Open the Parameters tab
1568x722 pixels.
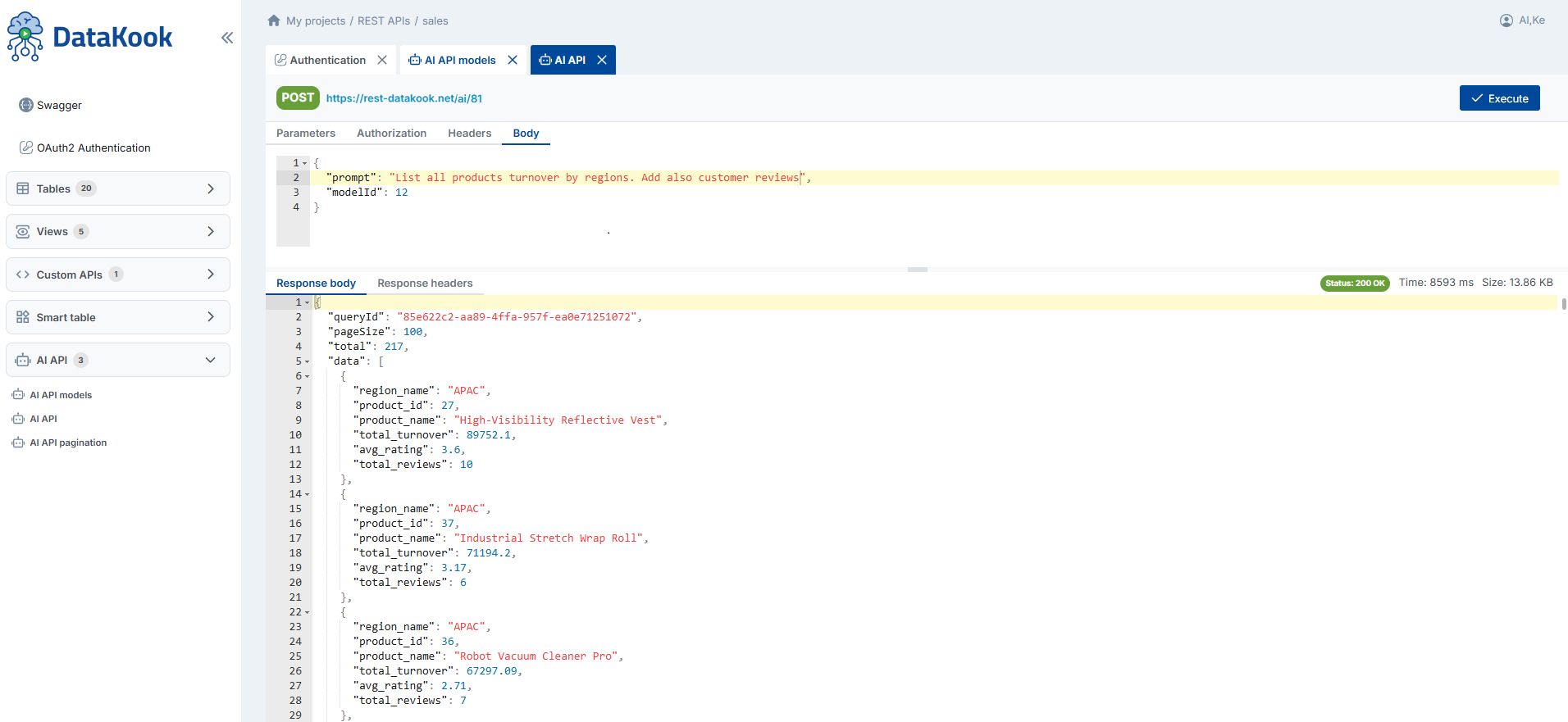pyautogui.click(x=306, y=133)
